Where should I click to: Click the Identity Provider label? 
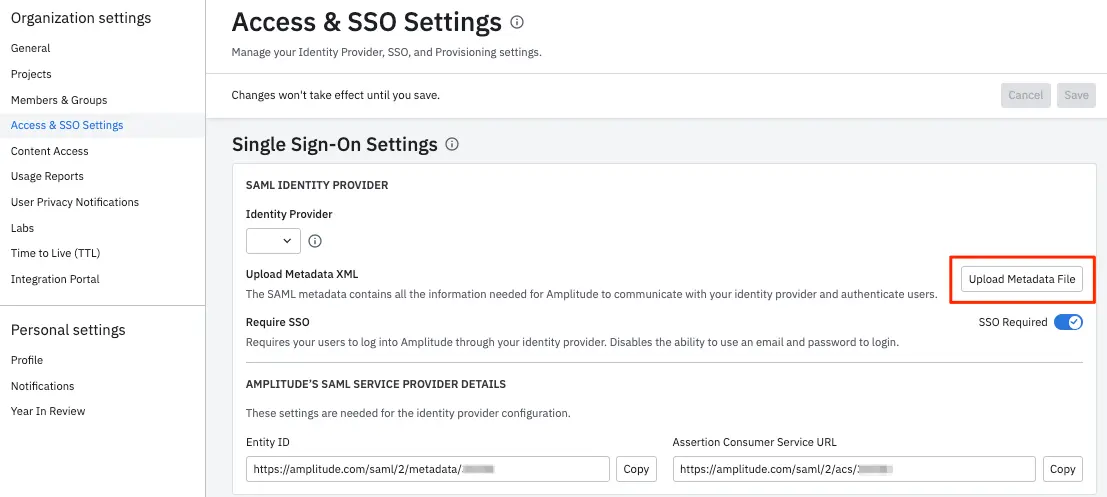point(289,213)
